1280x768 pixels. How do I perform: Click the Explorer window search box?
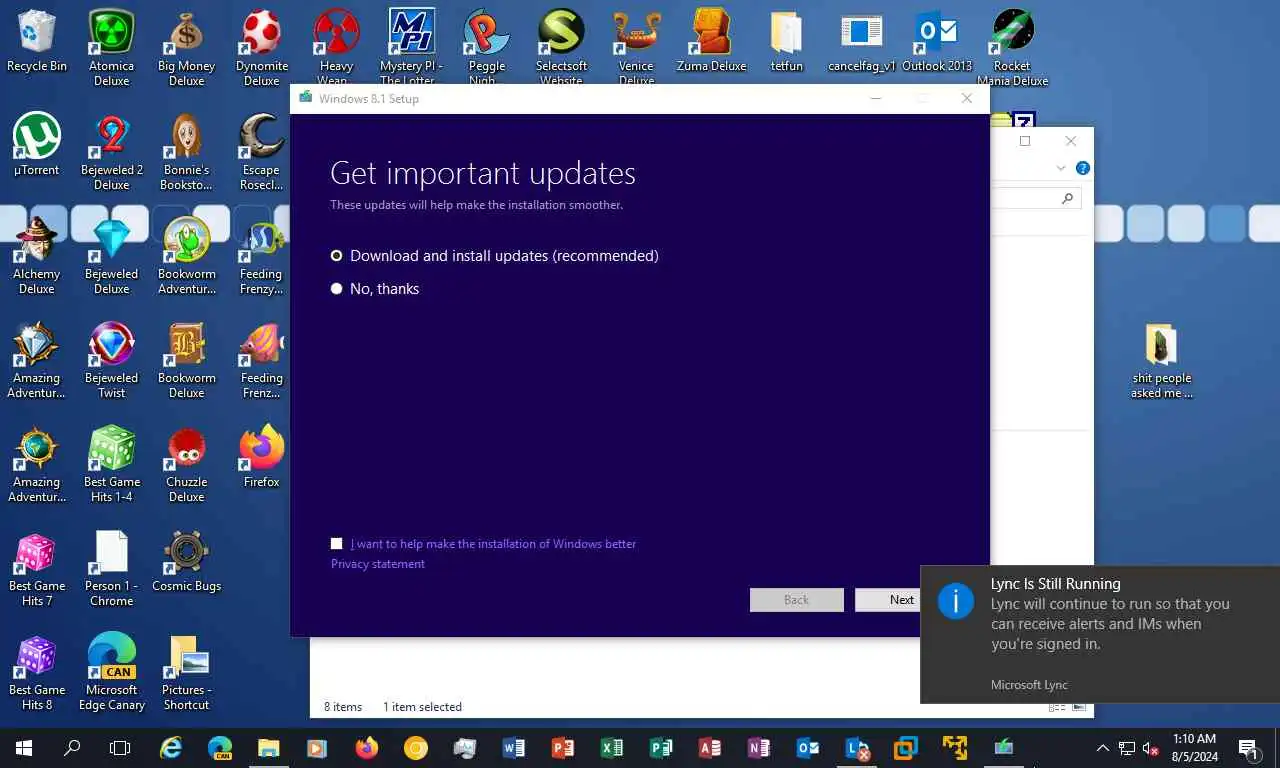pos(1037,199)
